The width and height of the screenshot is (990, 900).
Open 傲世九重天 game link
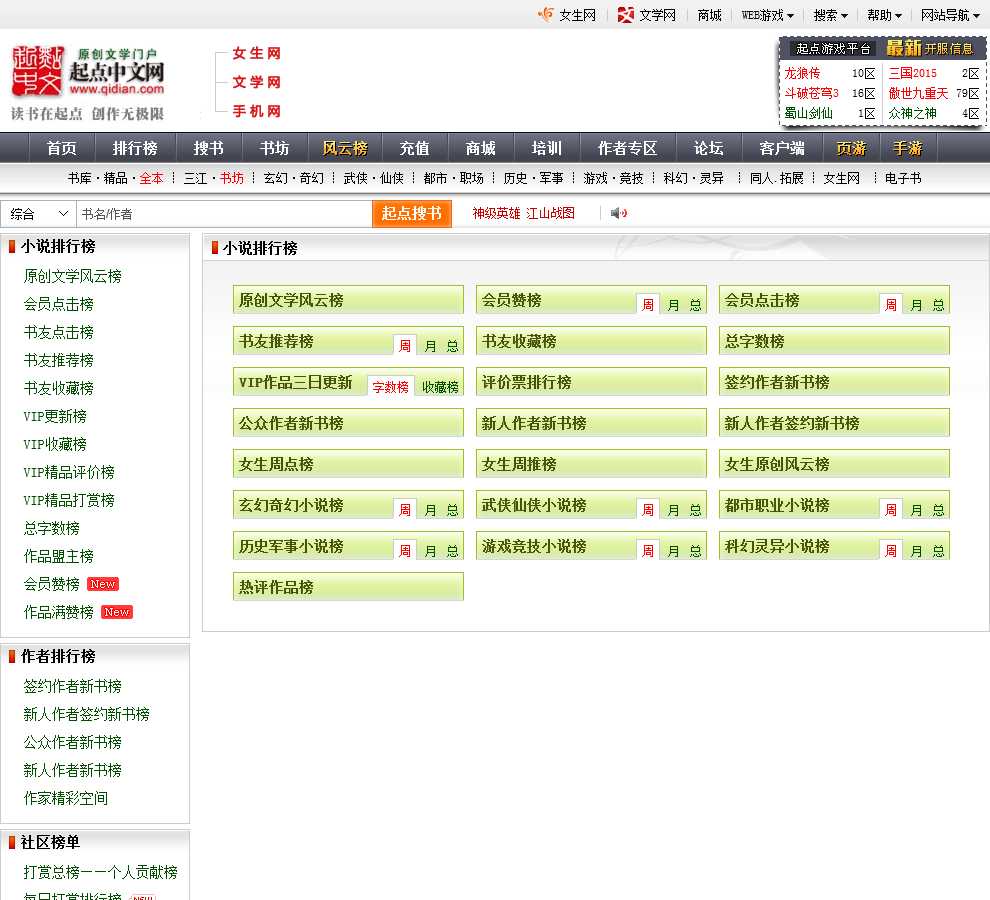[x=918, y=93]
